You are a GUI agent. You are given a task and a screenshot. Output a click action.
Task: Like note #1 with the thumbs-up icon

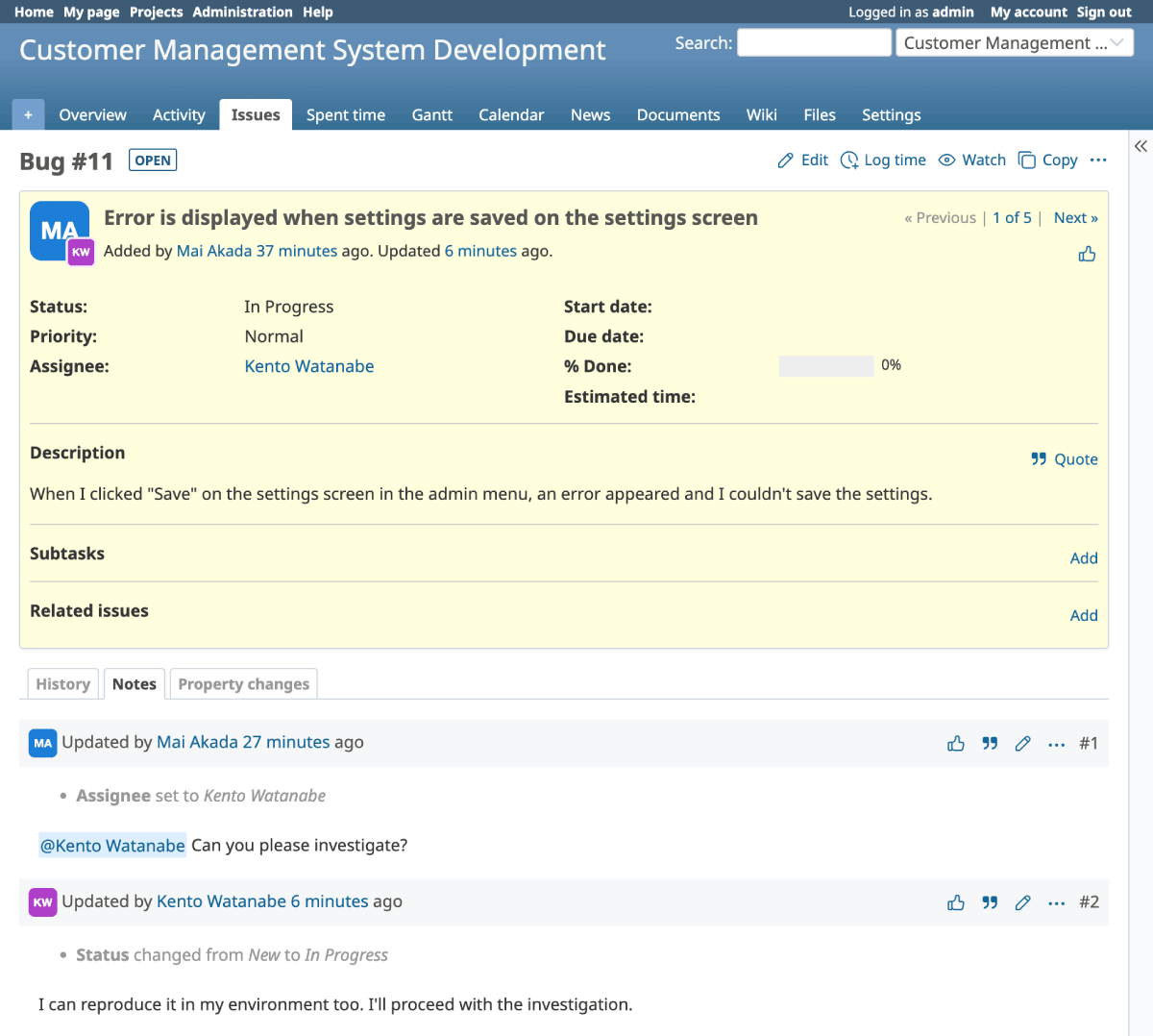tap(956, 744)
